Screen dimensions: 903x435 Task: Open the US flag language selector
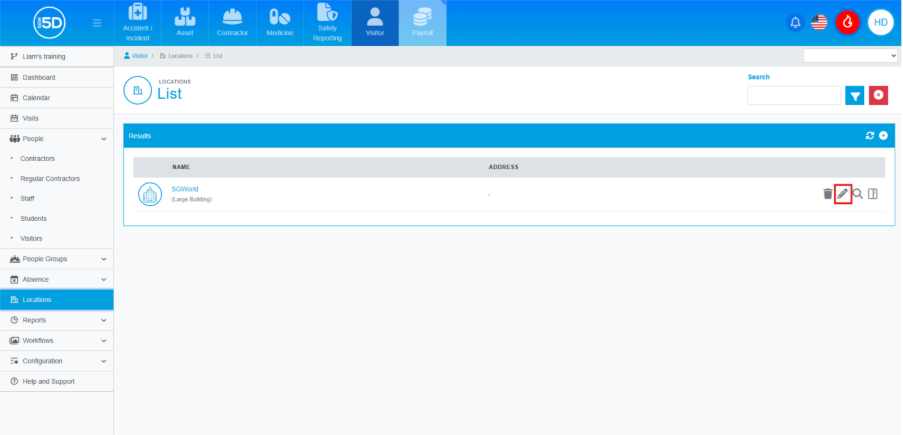click(x=819, y=22)
